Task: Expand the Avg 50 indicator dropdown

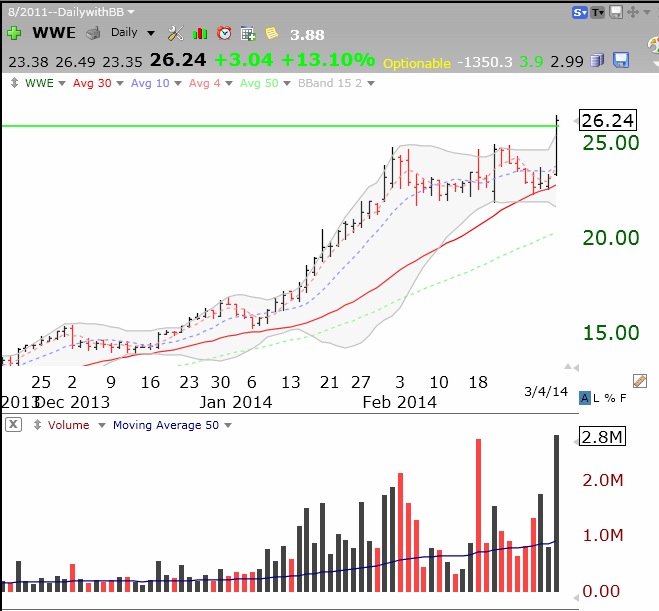Action: click(287, 83)
